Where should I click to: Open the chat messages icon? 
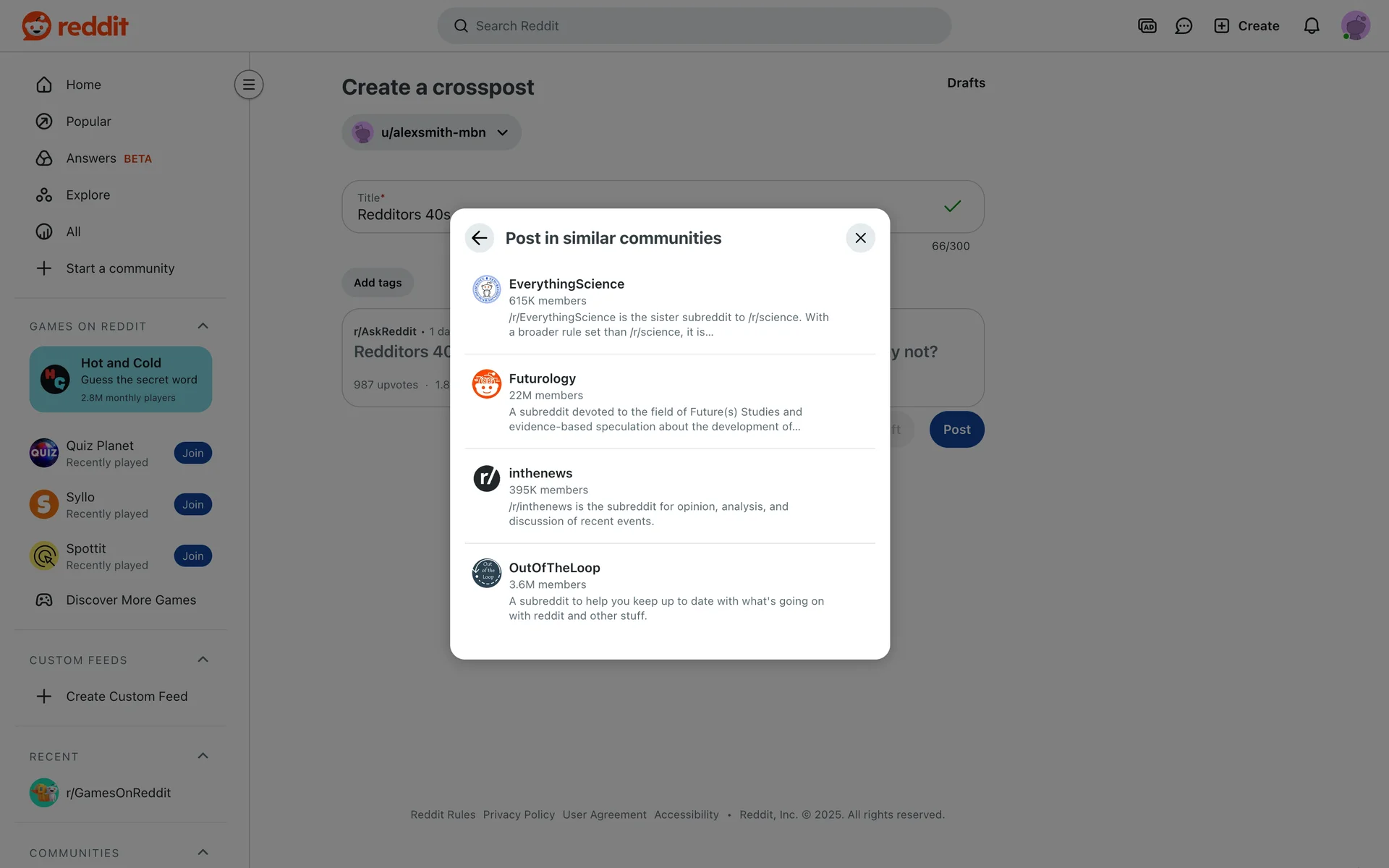pyautogui.click(x=1184, y=26)
